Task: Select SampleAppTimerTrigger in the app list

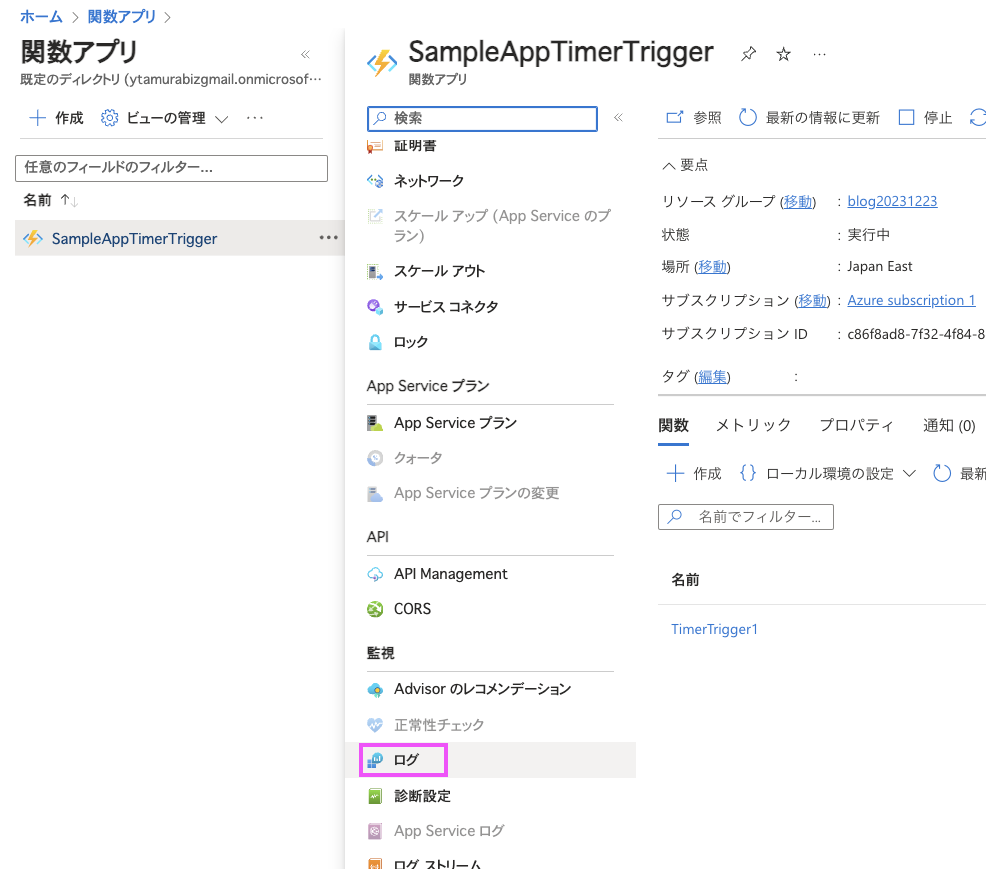Action: tap(135, 238)
